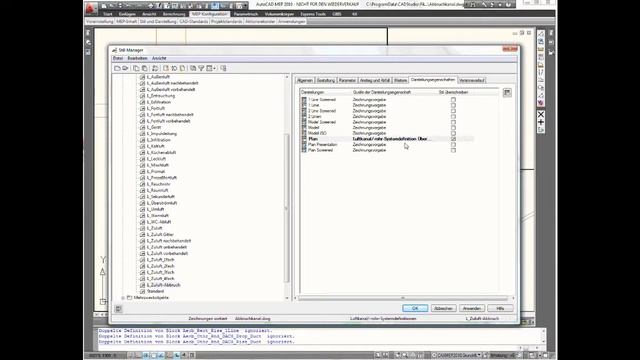Enable style override for Model
640x360 pixels.
pyautogui.click(x=453, y=128)
